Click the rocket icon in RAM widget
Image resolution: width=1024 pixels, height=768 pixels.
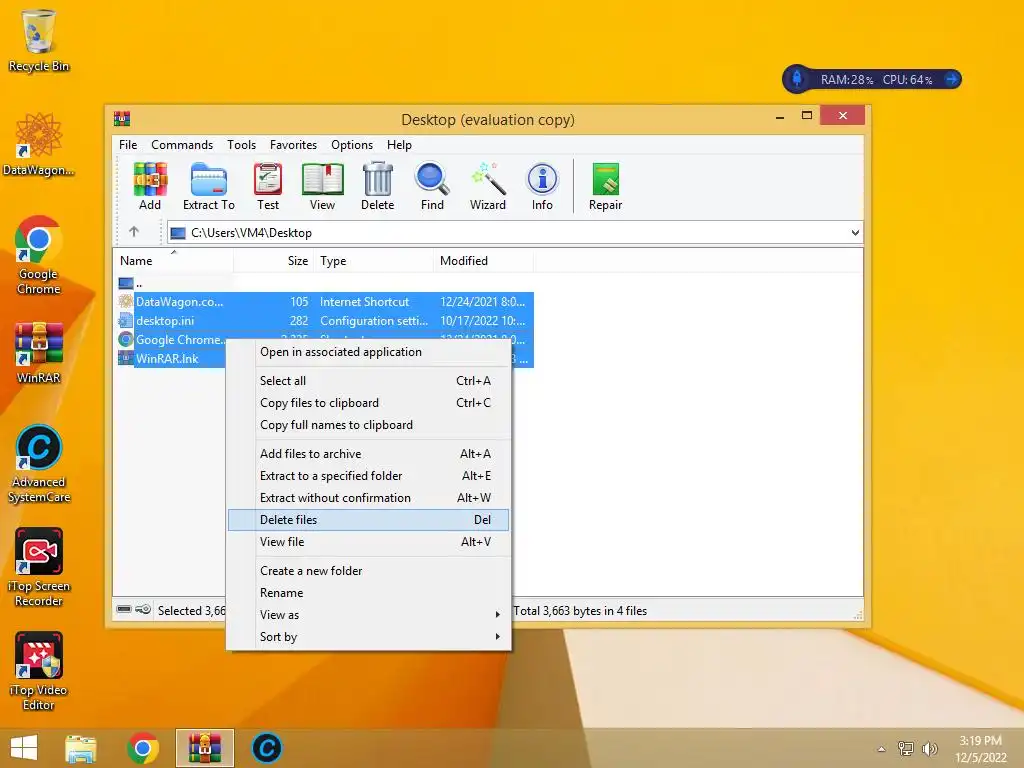pyautogui.click(x=797, y=80)
